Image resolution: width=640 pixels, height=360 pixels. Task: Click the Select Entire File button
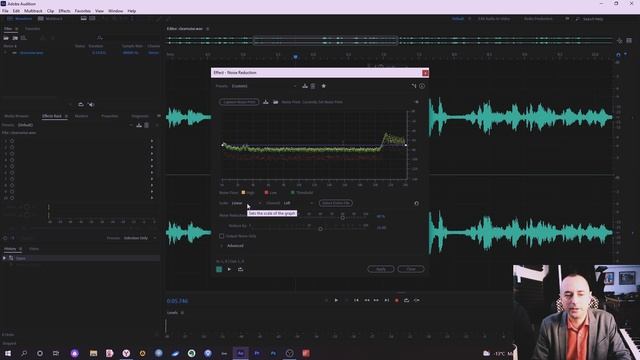tap(336, 203)
